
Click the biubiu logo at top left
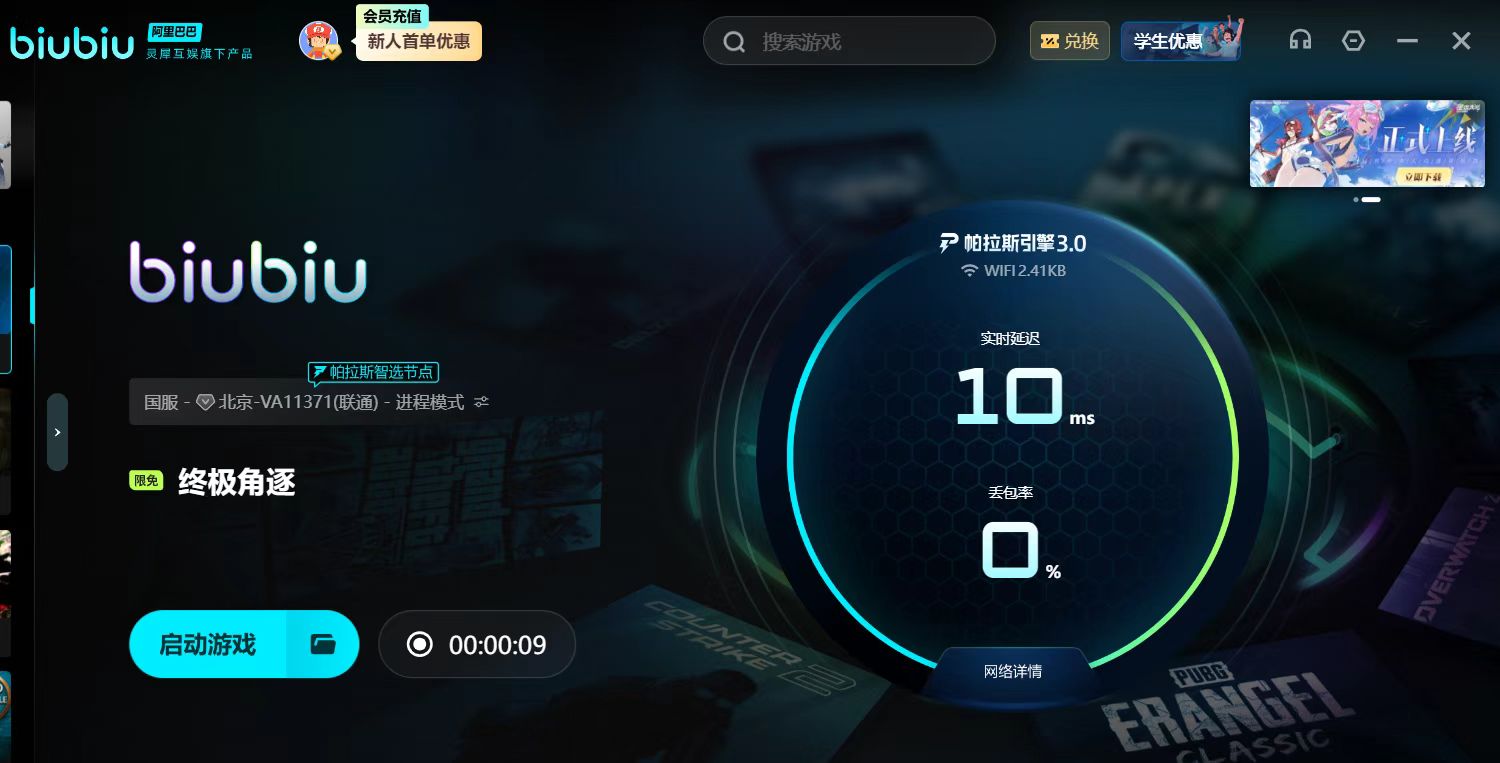71,43
